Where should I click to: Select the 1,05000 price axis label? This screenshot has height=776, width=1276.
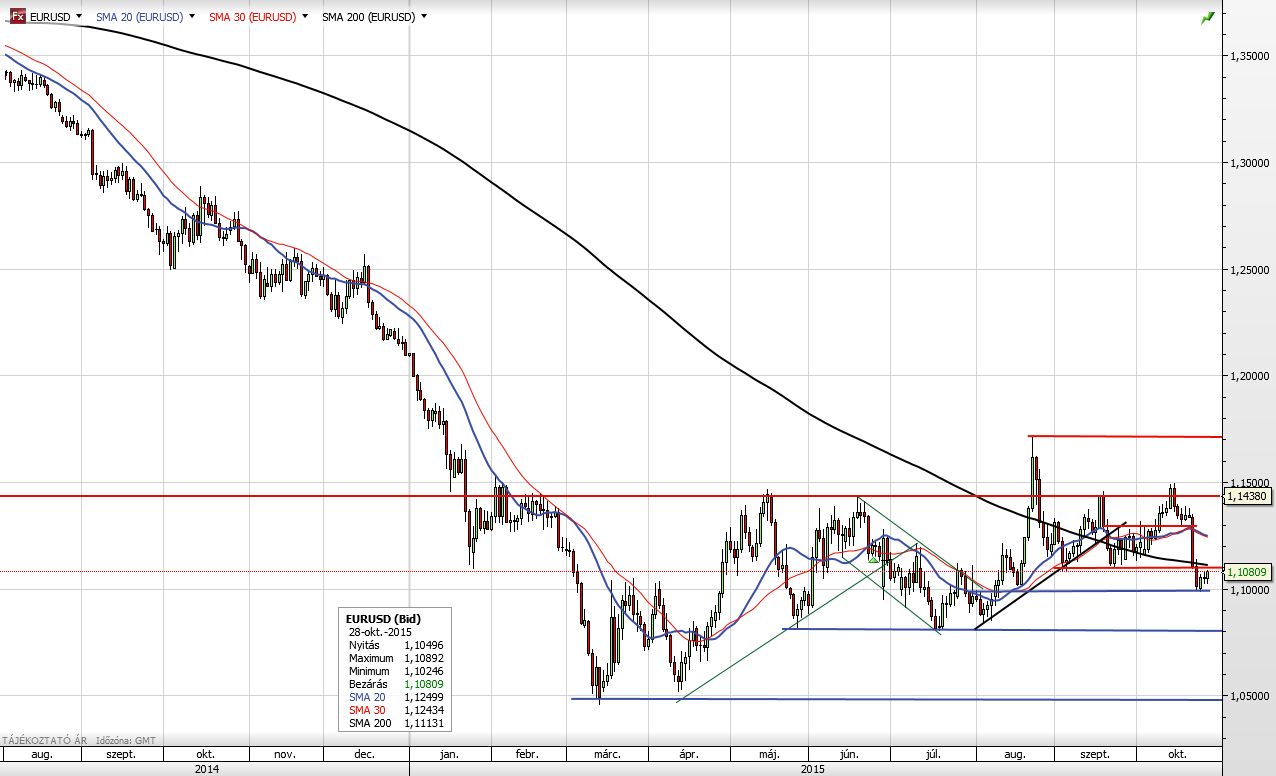(x=1249, y=696)
